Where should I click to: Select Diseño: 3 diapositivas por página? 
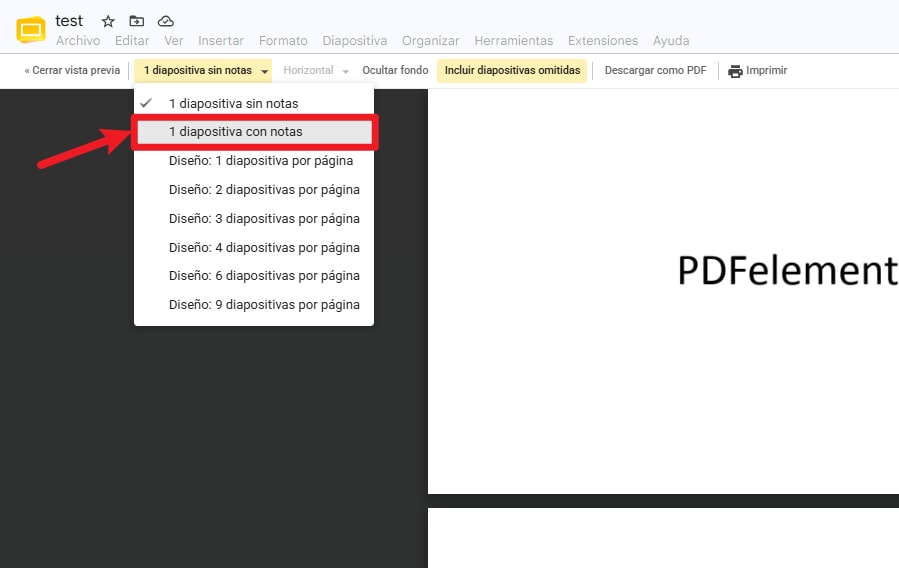click(x=254, y=219)
